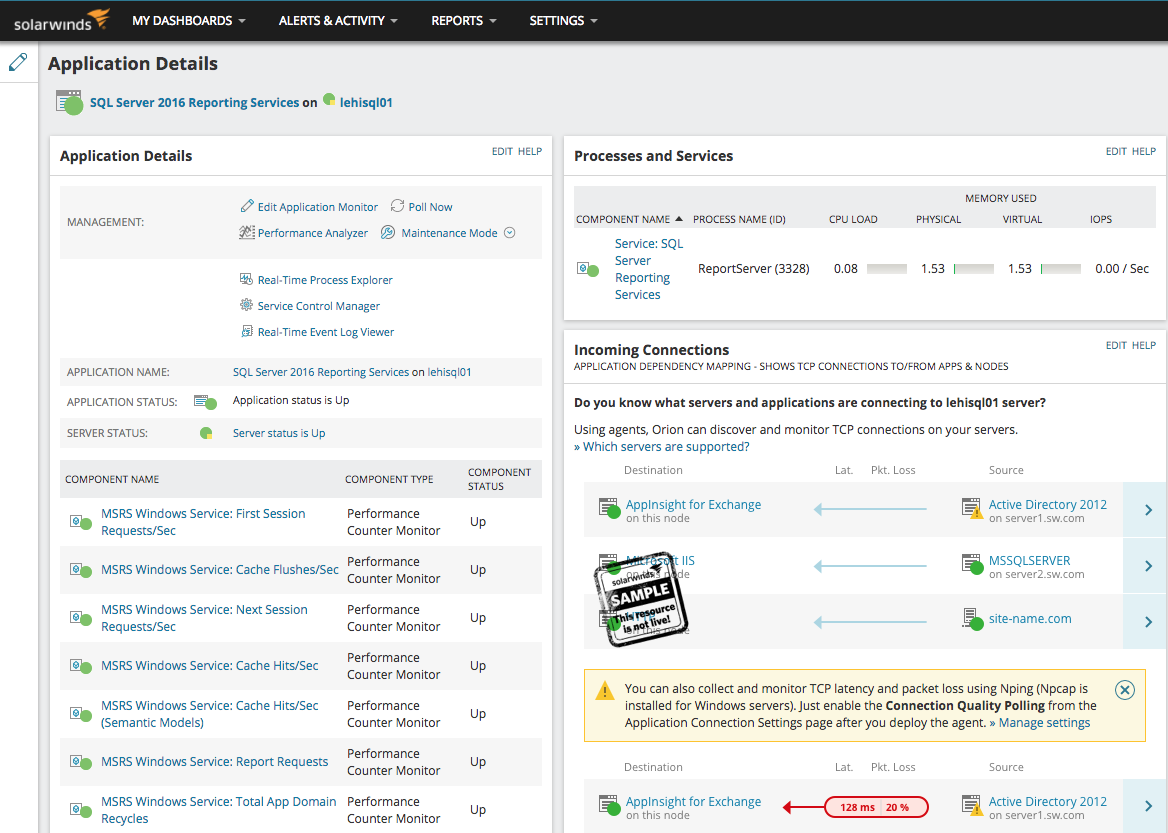The width and height of the screenshot is (1168, 833).
Task: Click the Manage settings link
Action: pos(1040,723)
